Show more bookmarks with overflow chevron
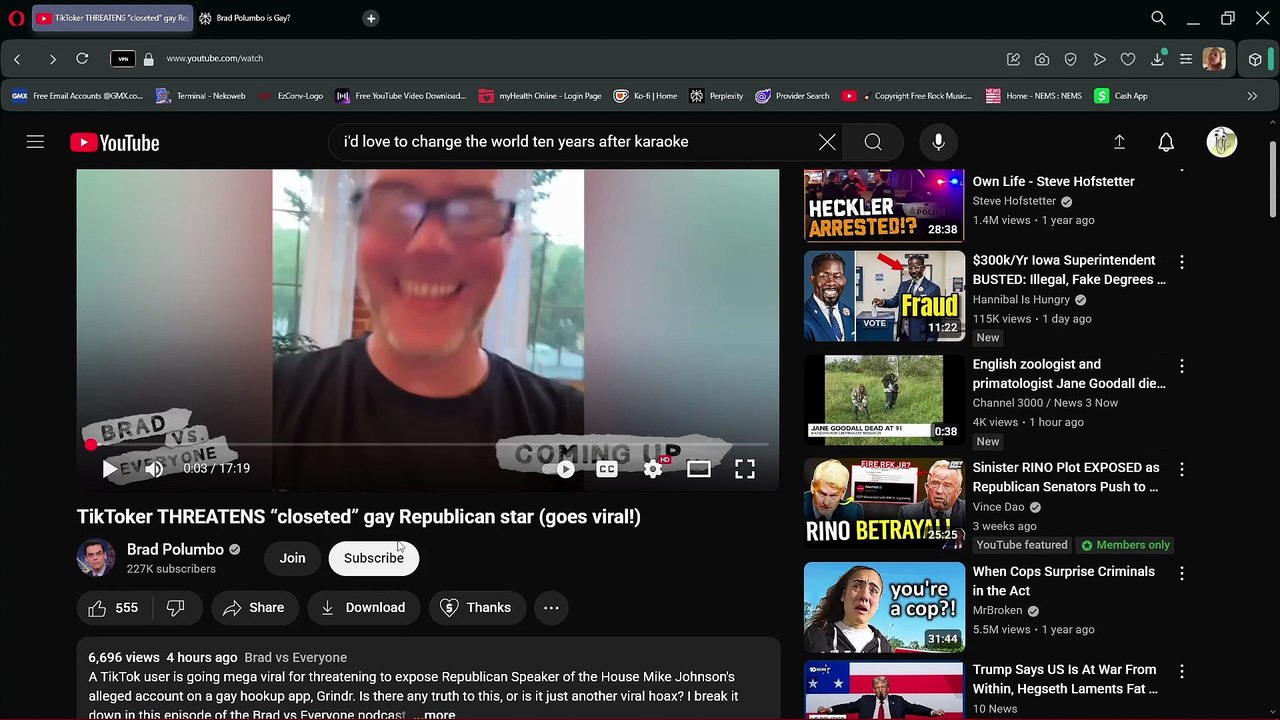The width and height of the screenshot is (1280, 720). click(x=1252, y=96)
